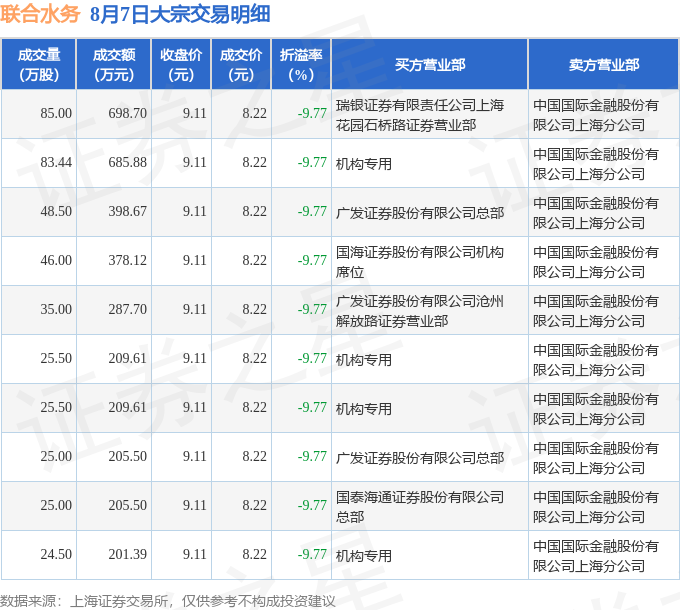Click the 折溢率(%) column header
The width and height of the screenshot is (680, 610).
301,65
